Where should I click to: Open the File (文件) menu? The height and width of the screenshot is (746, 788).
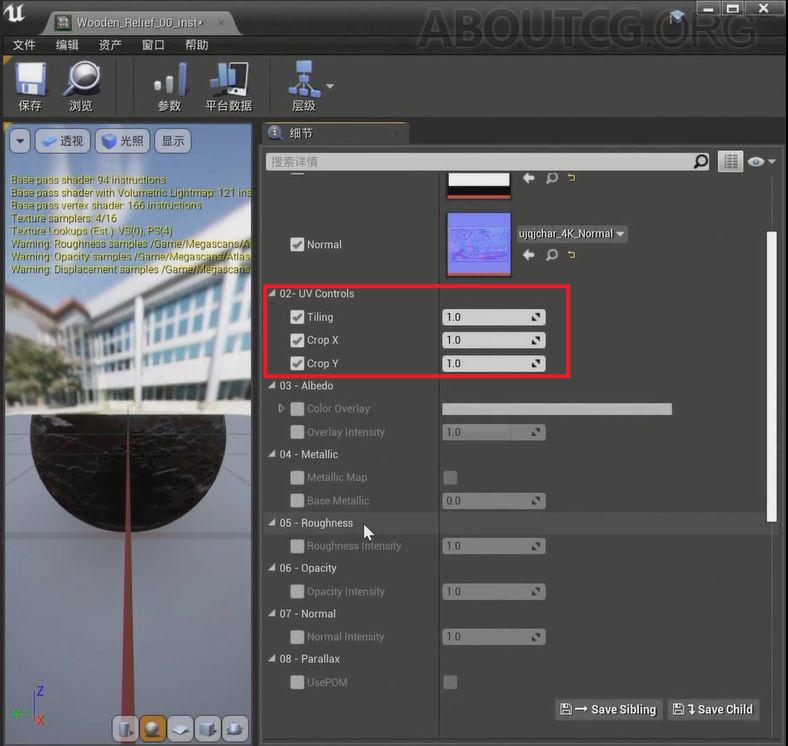24,45
